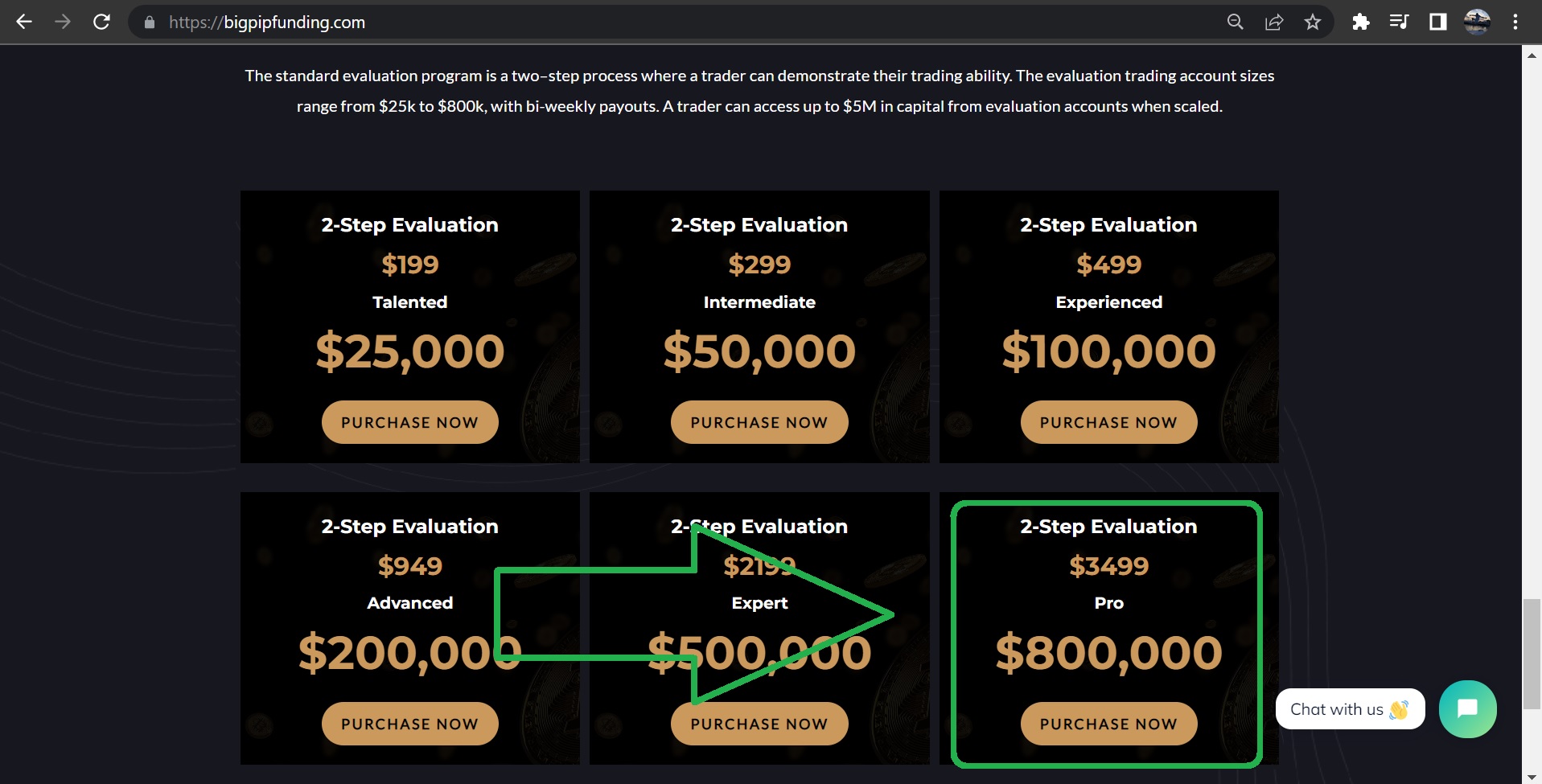The width and height of the screenshot is (1542, 784).
Task: Click the zoom magnifier icon in address bar
Action: tap(1235, 22)
